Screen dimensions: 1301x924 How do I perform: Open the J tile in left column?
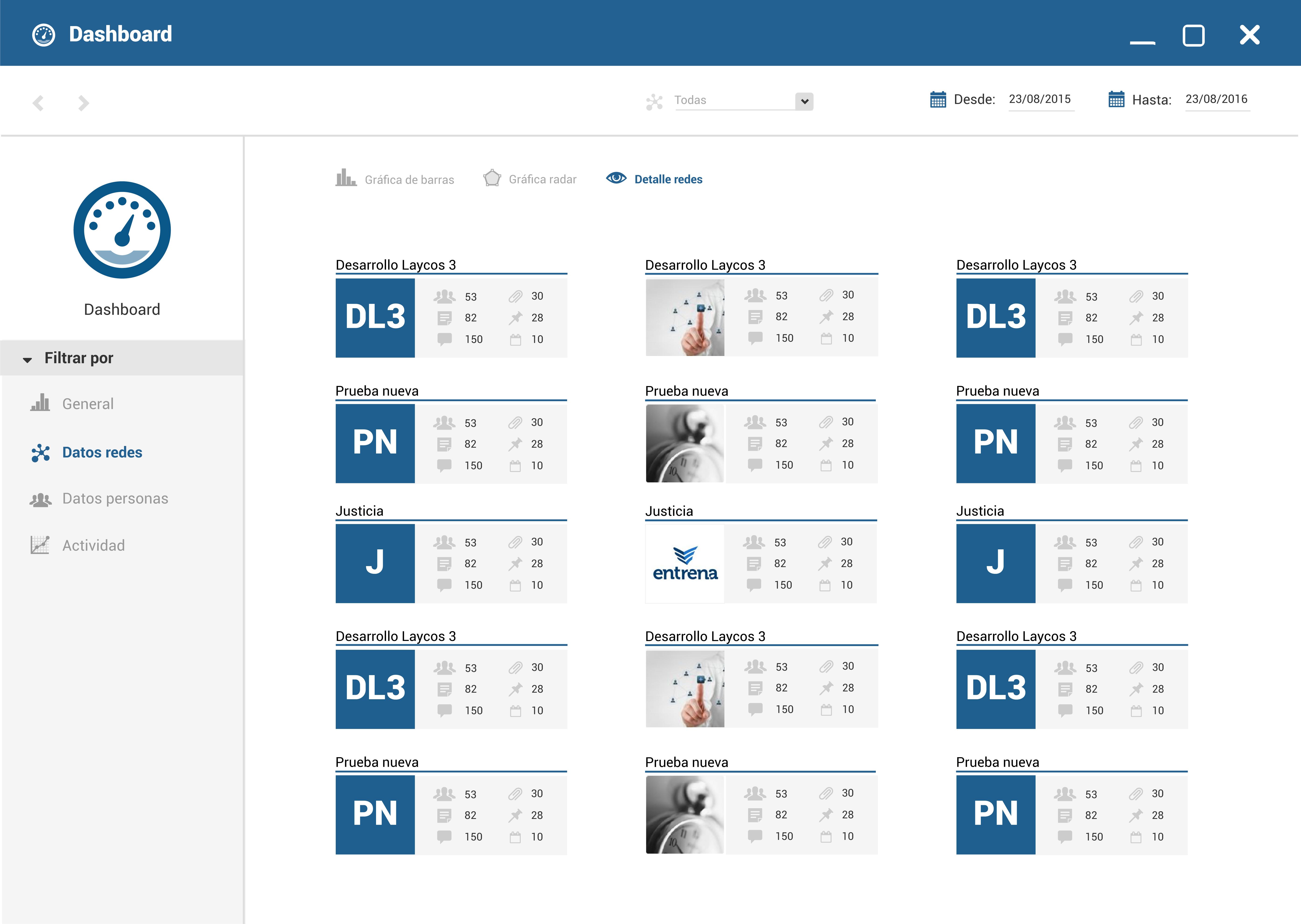coord(375,563)
